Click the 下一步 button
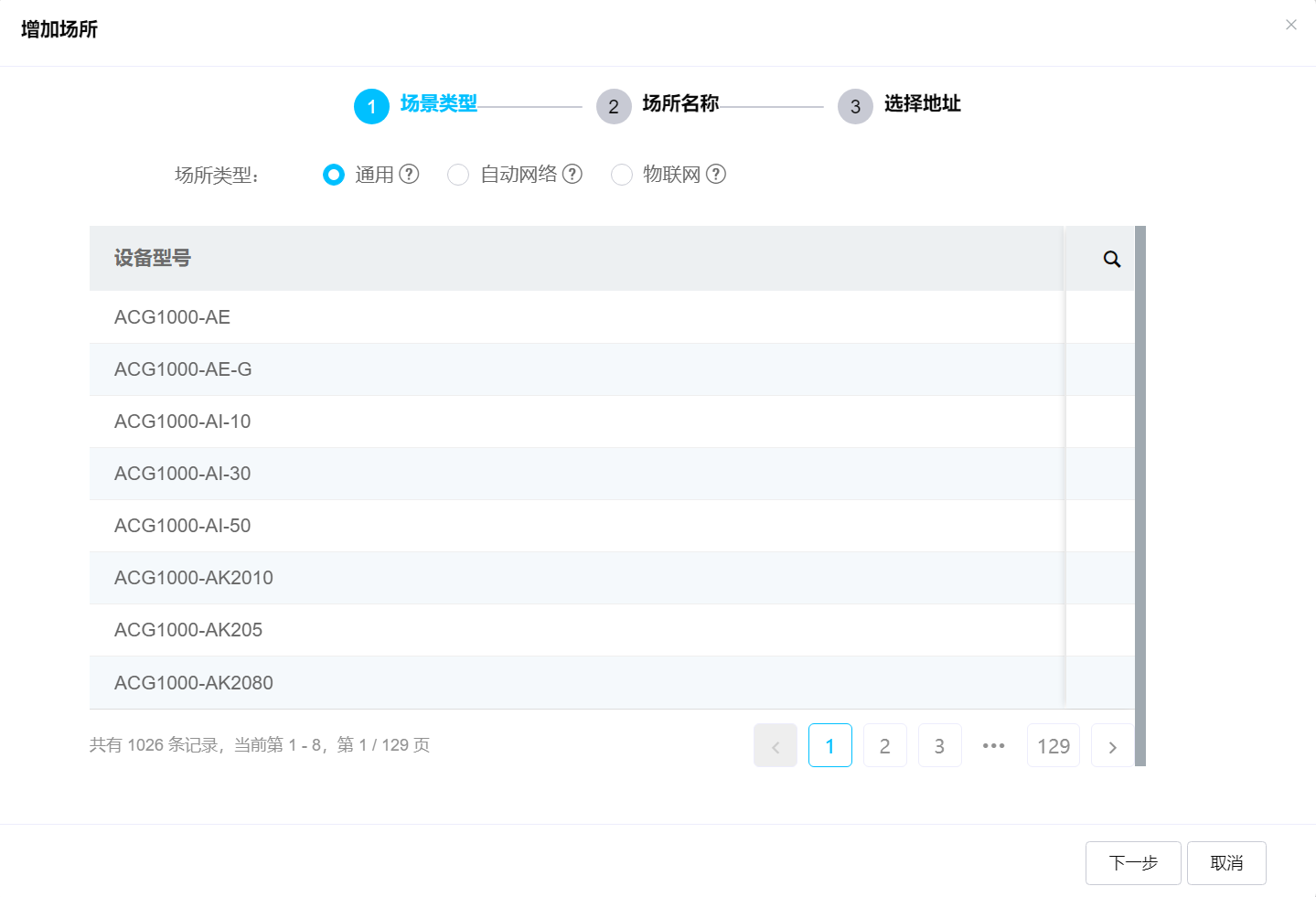Screen dimensions: 1316x897 (x=1133, y=863)
